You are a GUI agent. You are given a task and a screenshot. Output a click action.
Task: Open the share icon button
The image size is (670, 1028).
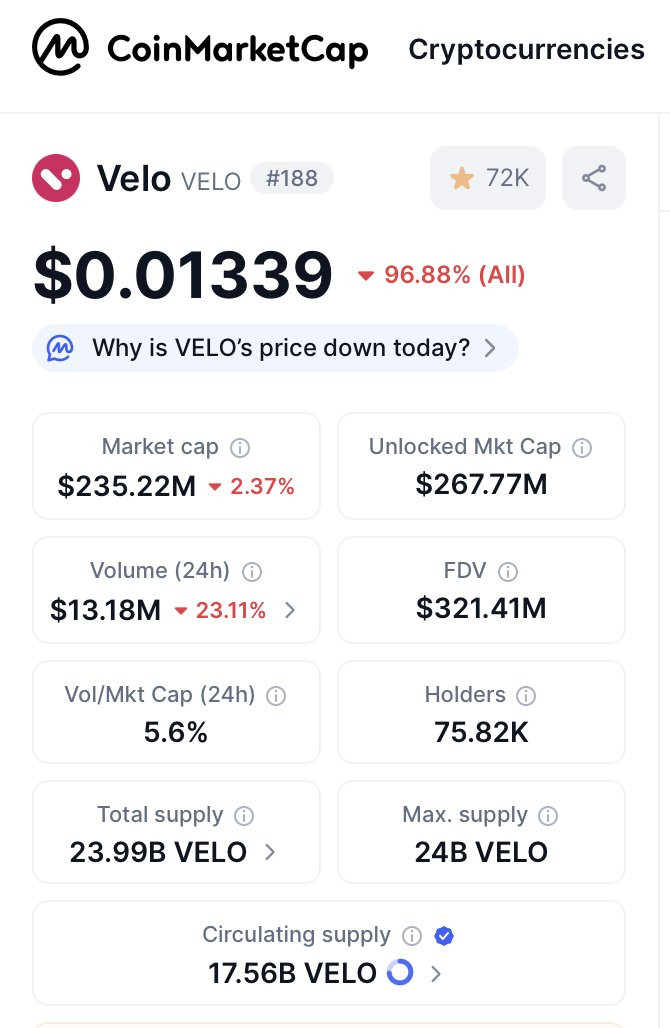[x=594, y=178]
